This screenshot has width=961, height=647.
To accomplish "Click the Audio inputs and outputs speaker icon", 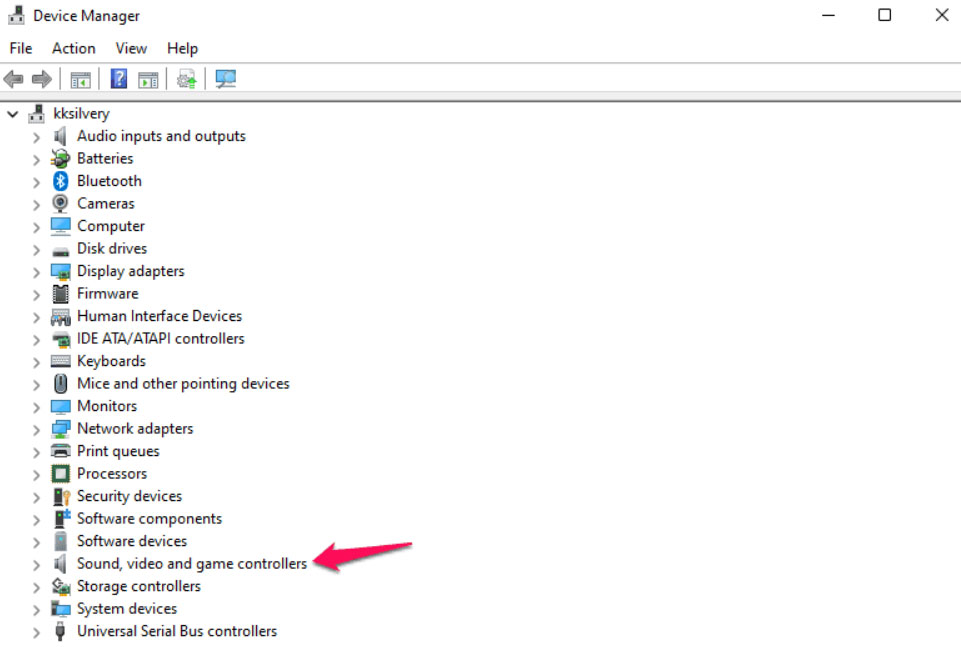I will (60, 136).
